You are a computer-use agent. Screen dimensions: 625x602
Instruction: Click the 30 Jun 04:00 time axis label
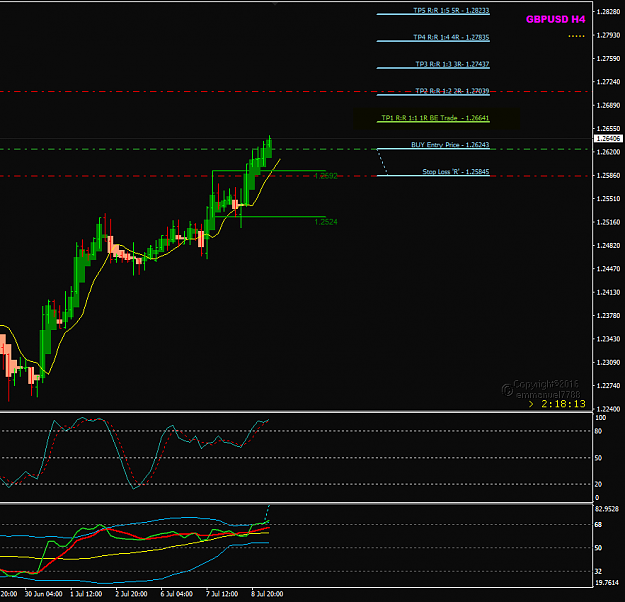coord(43,594)
